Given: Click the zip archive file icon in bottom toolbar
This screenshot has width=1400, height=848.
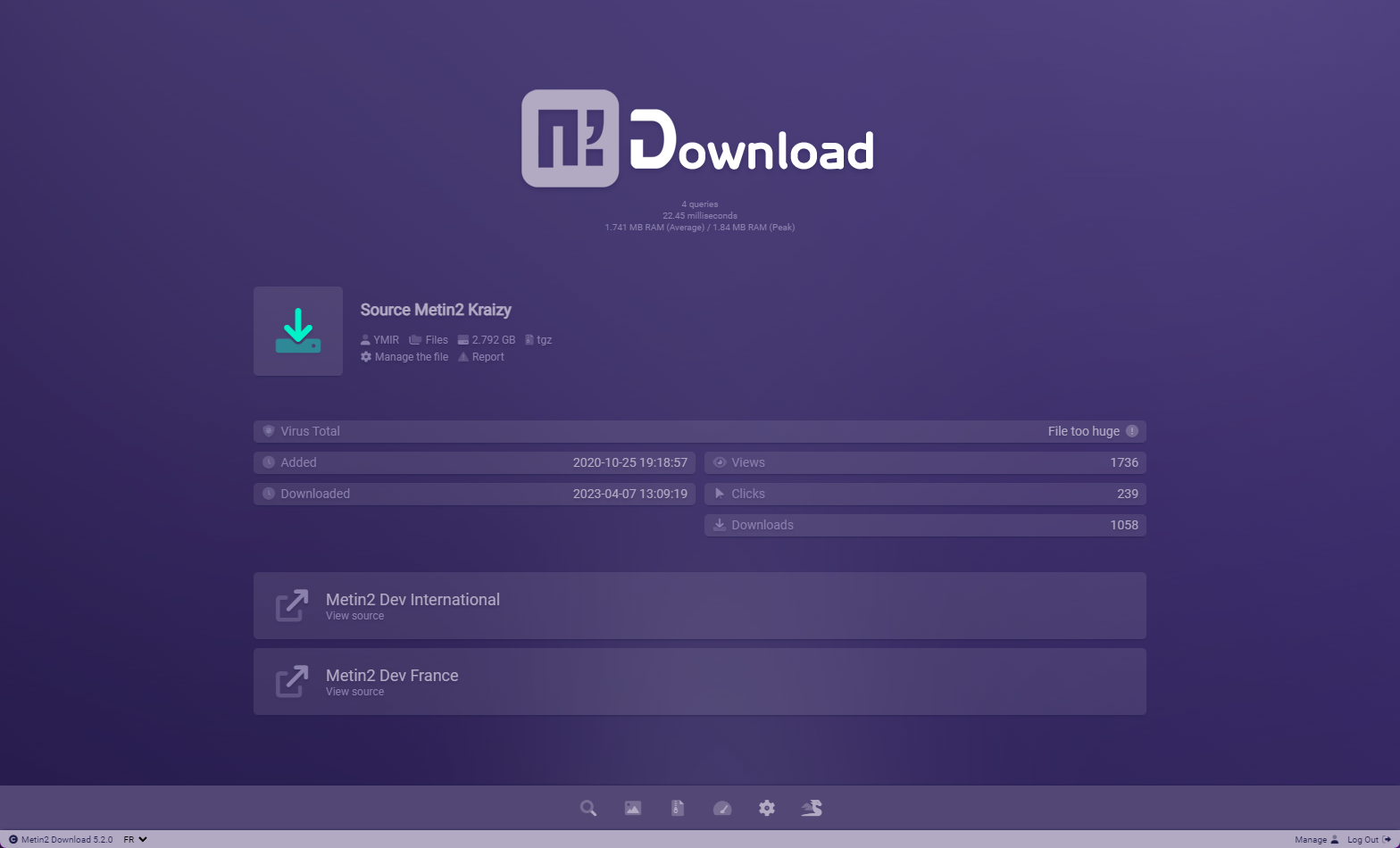Looking at the screenshot, I should 678,809.
